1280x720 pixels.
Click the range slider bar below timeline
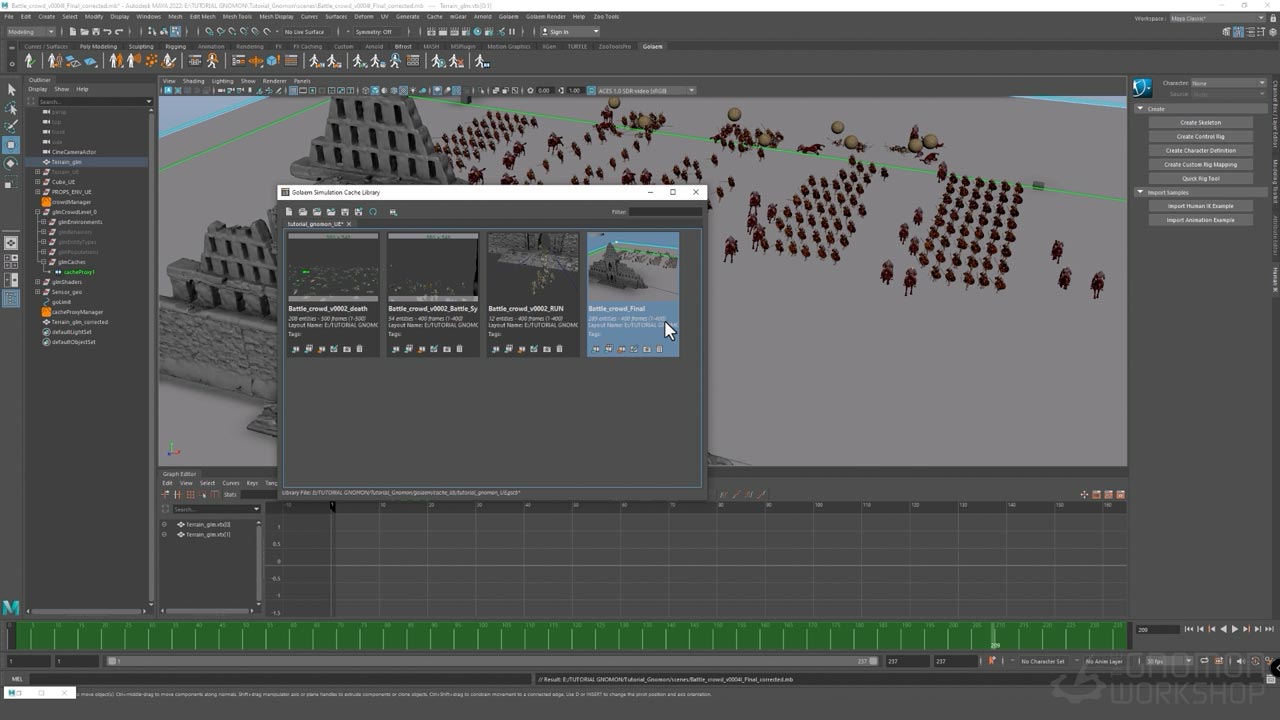pyautogui.click(x=490, y=661)
